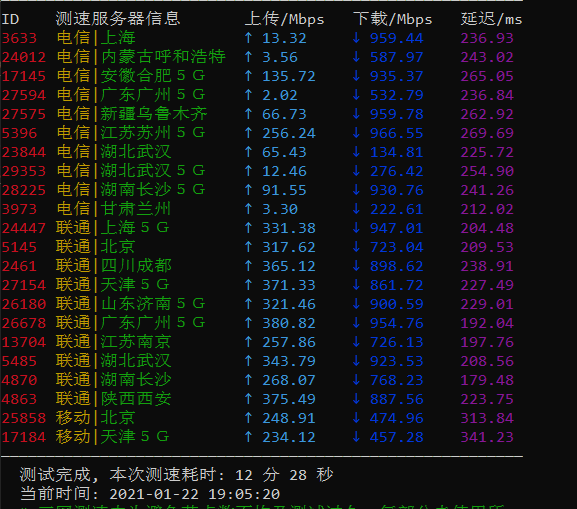This screenshot has height=509, width=577.
Task: Select server ID 2461
Action: [19, 266]
